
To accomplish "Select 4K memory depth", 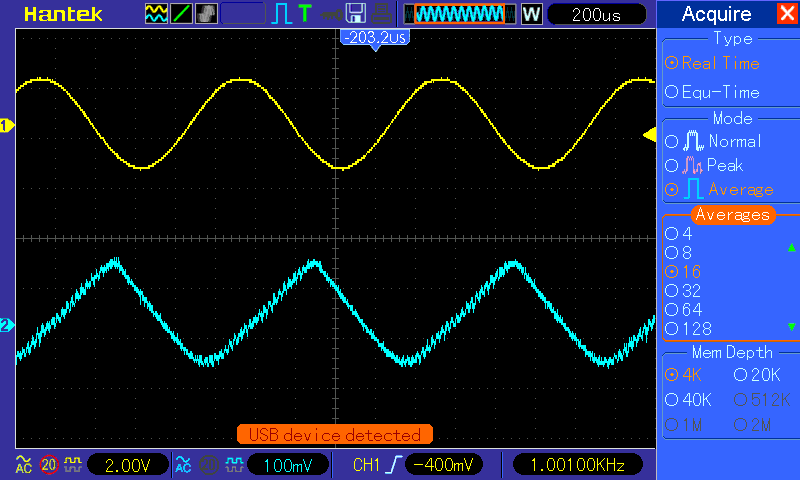I will point(684,375).
